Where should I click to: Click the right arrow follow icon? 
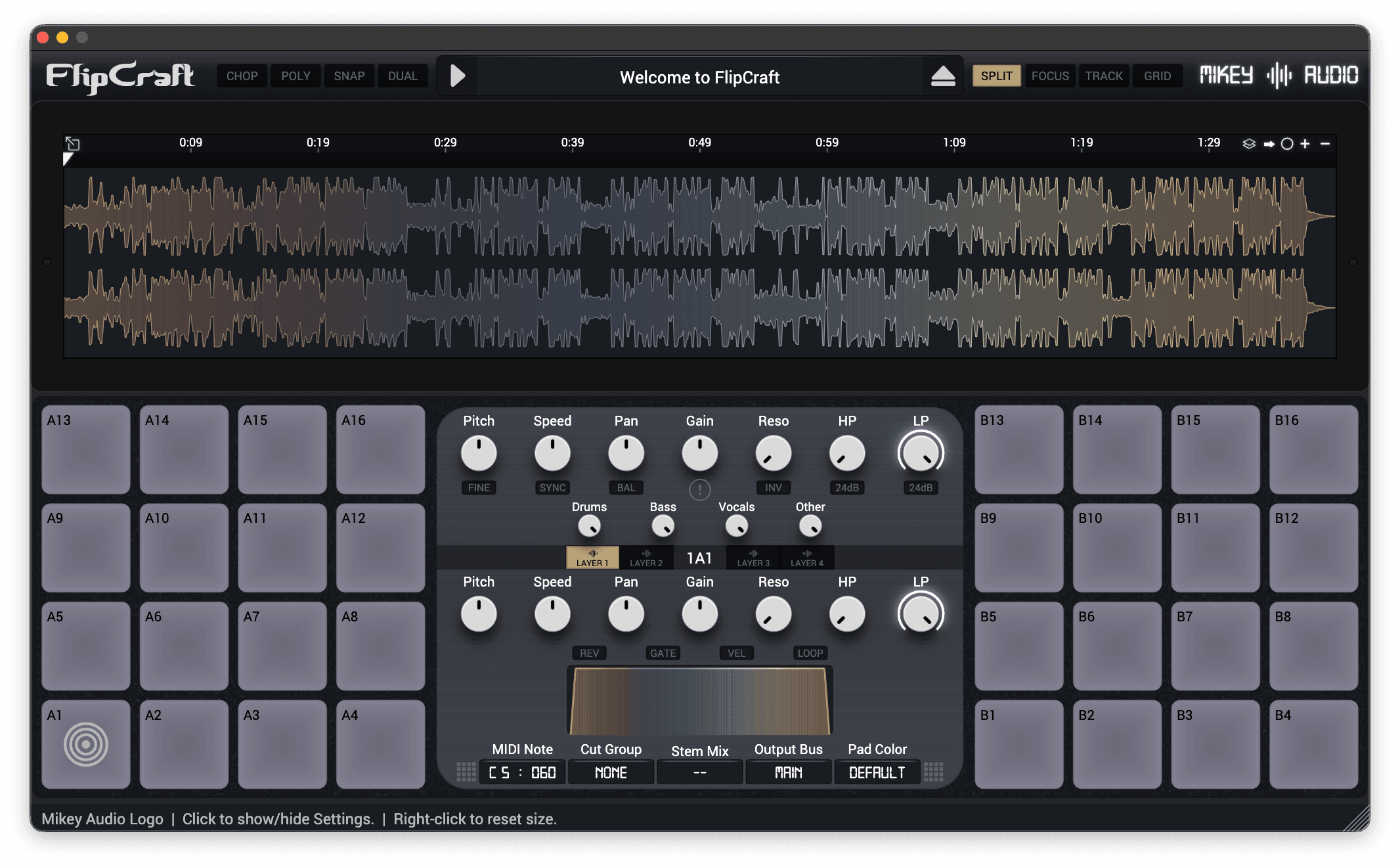[1269, 144]
